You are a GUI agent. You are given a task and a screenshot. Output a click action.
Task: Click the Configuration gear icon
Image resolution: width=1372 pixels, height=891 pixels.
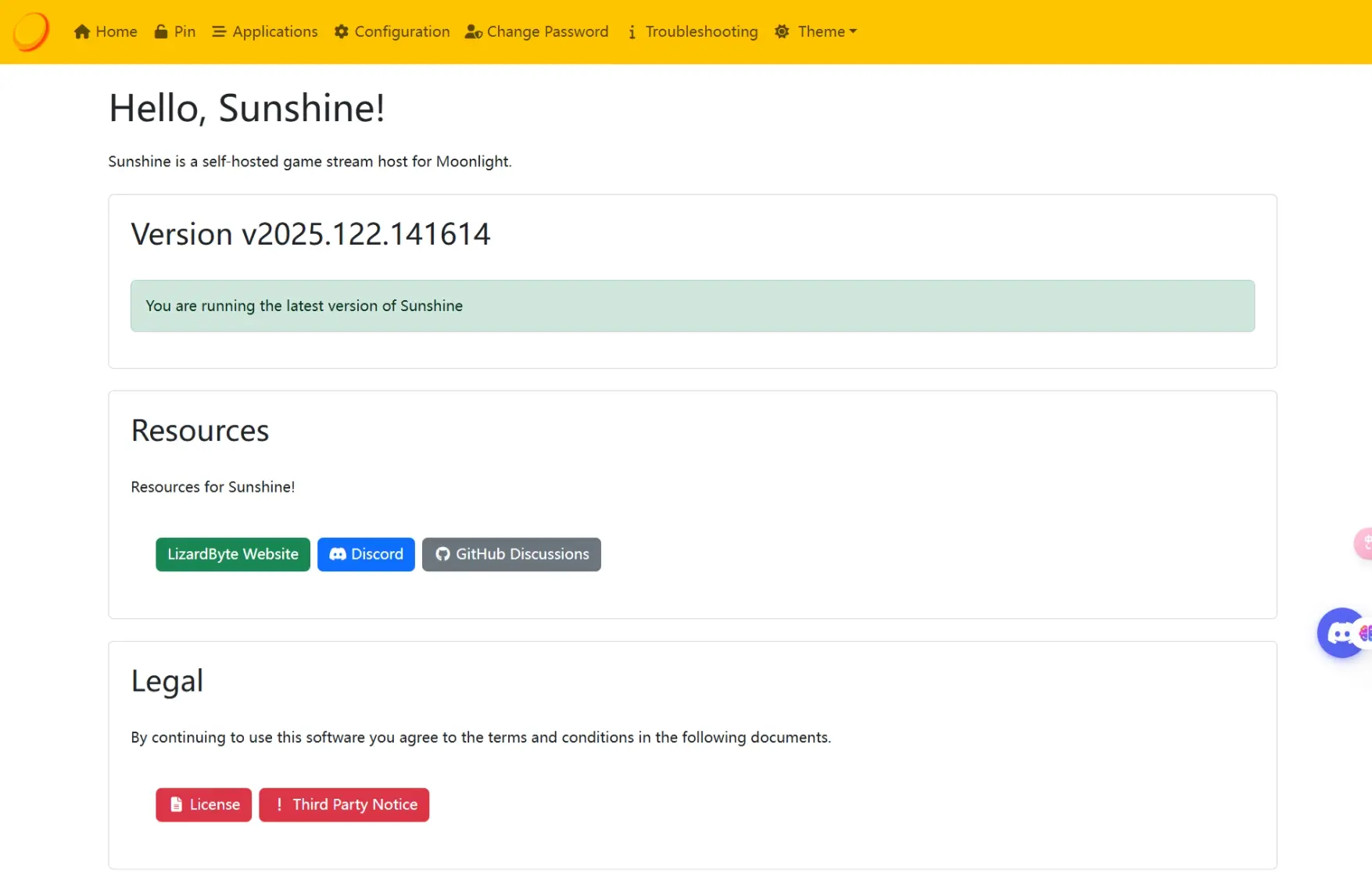(x=342, y=32)
